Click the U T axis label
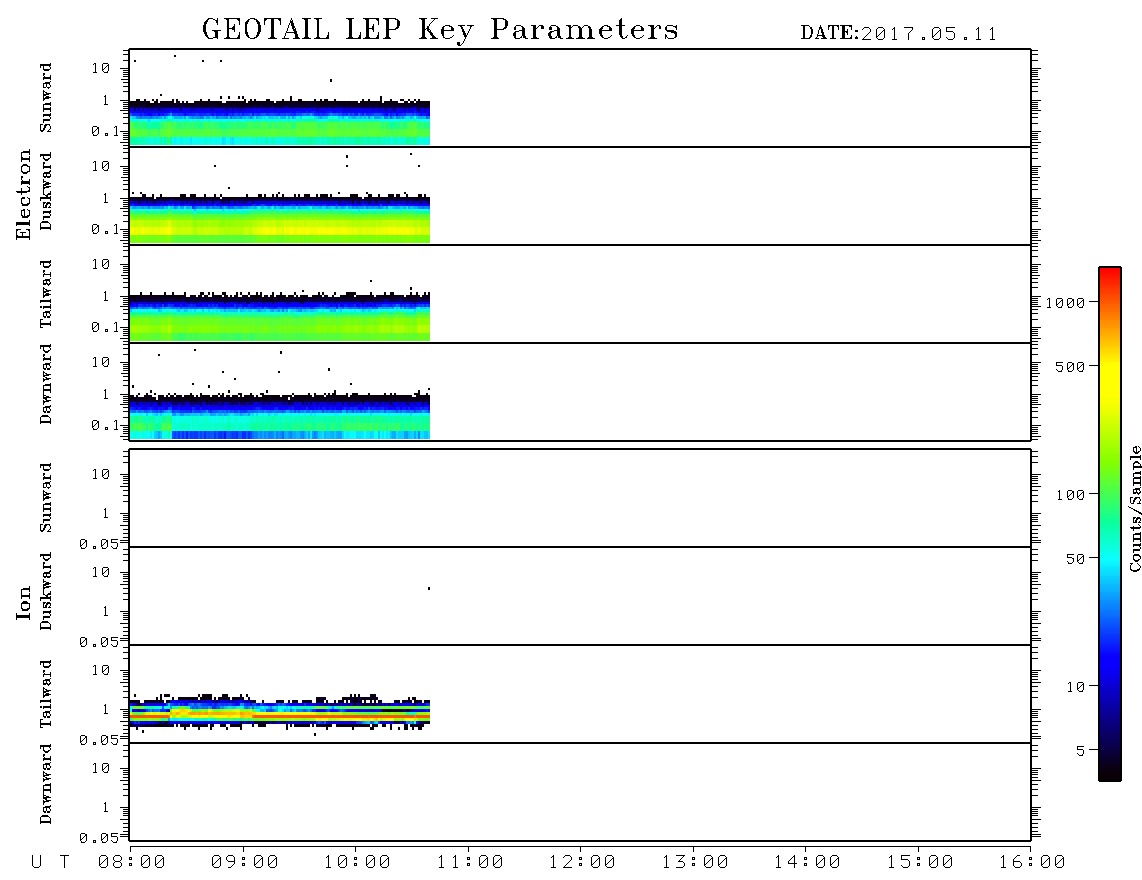Image resolution: width=1142 pixels, height=880 pixels. coord(50,863)
